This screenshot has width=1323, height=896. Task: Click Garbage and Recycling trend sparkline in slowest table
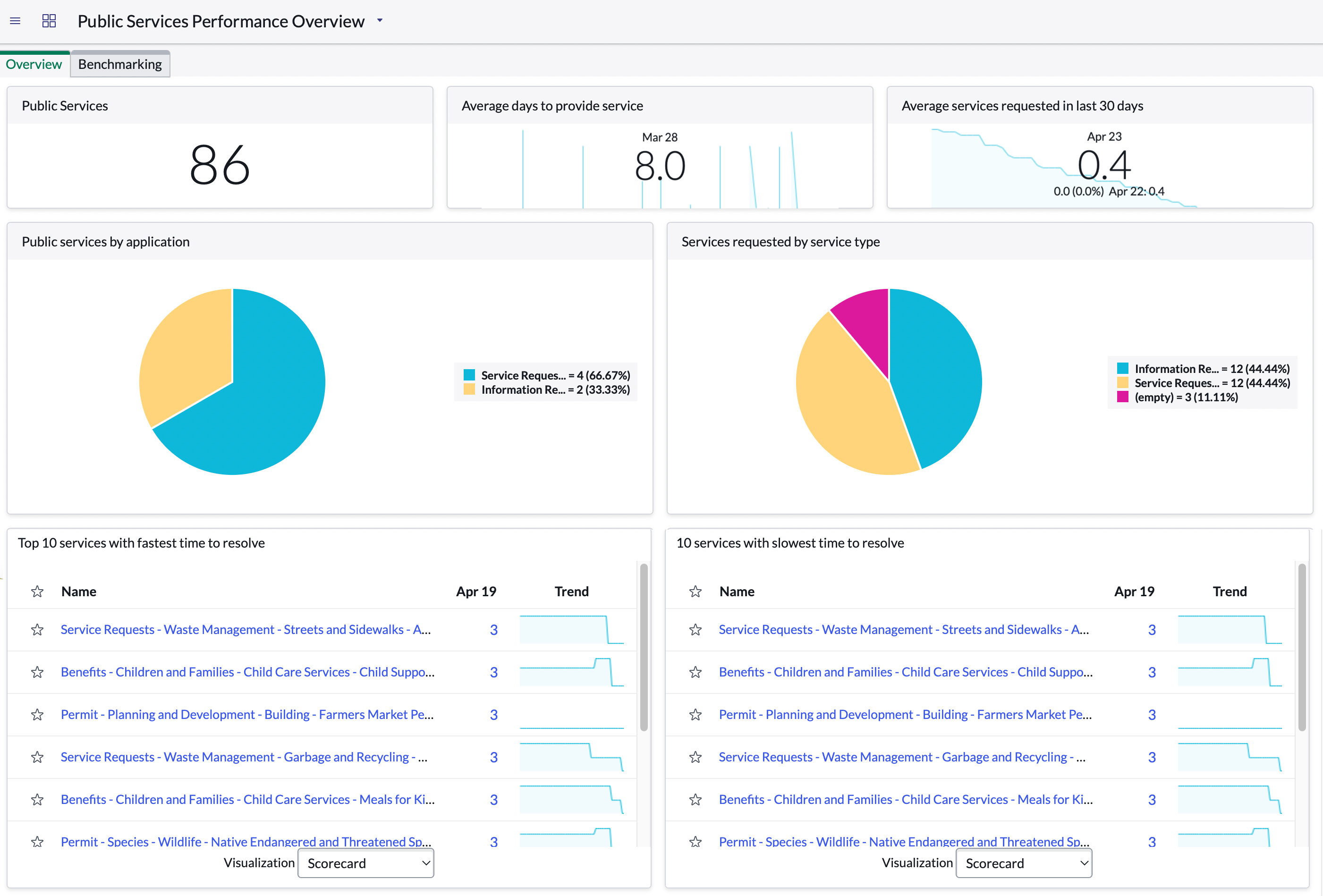1230,757
